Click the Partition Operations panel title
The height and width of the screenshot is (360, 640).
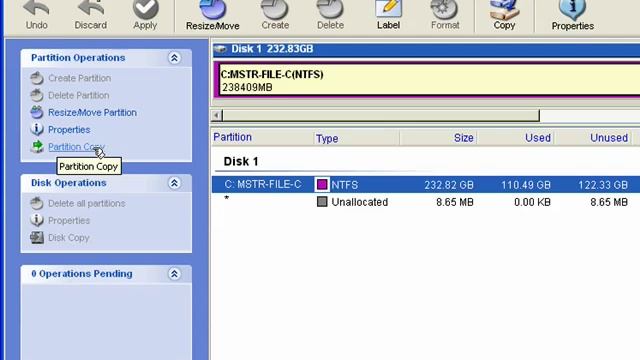pyautogui.click(x=78, y=58)
